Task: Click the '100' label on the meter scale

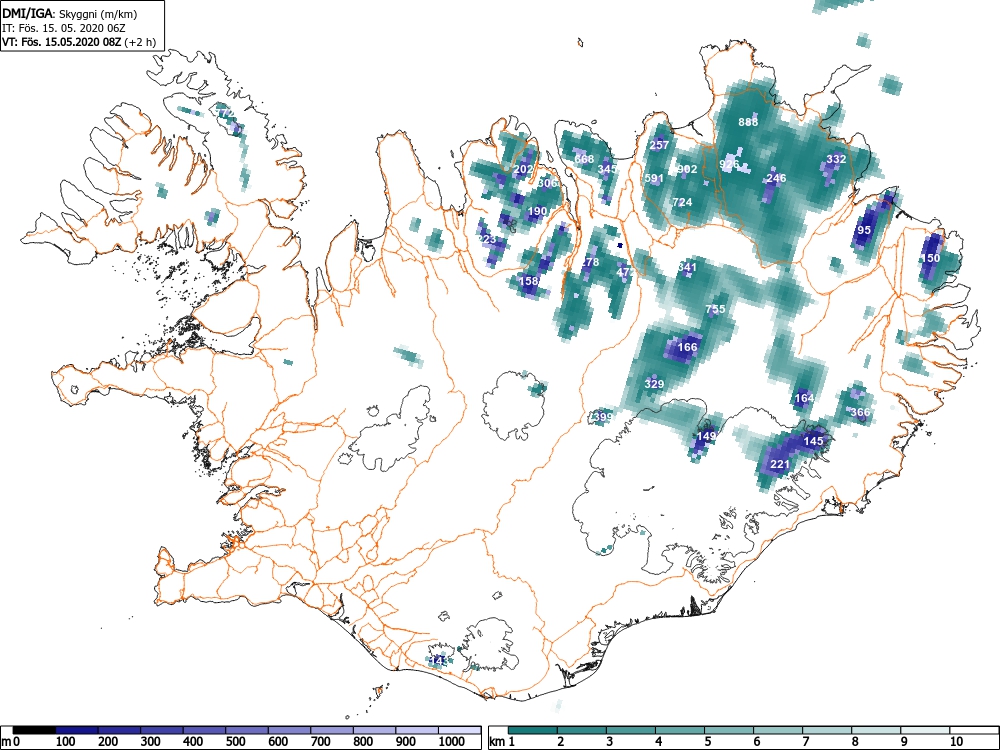Action: click(x=66, y=742)
